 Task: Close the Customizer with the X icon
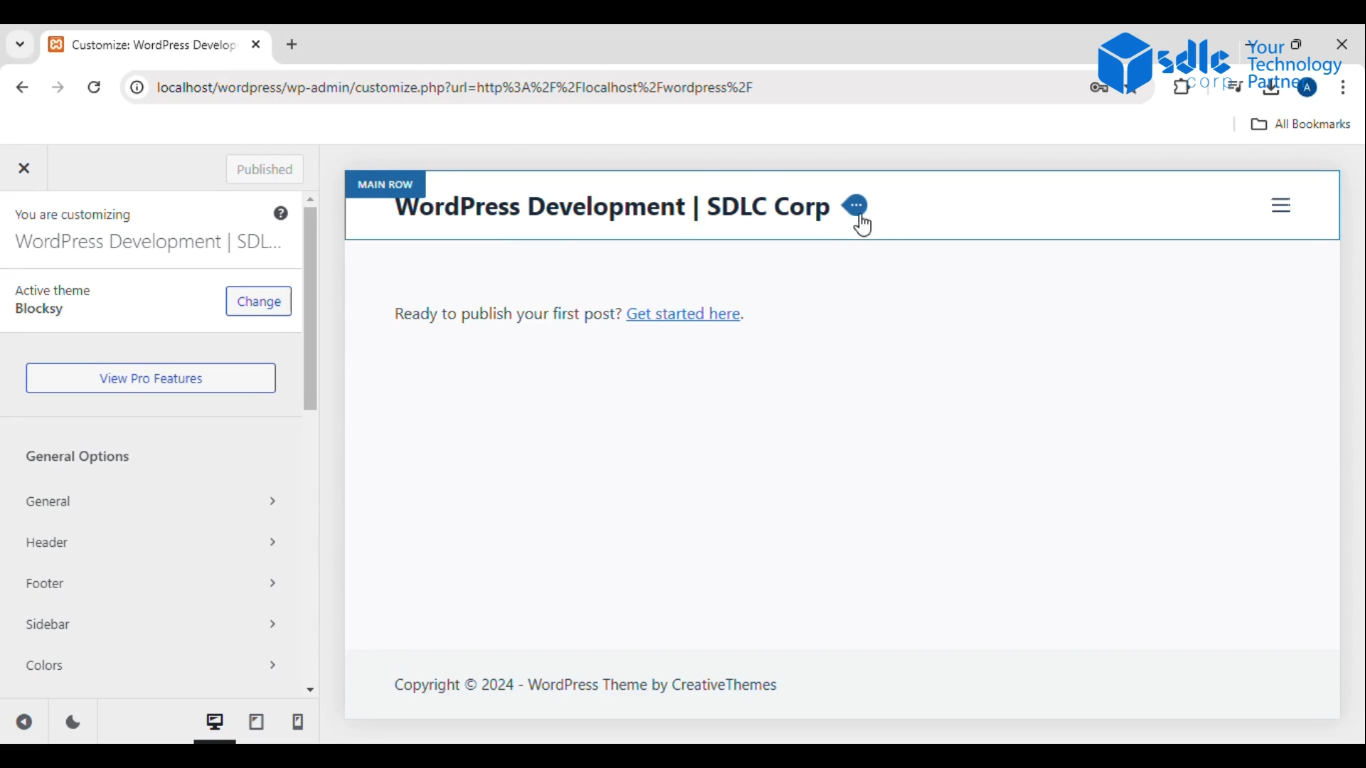pyautogui.click(x=24, y=169)
